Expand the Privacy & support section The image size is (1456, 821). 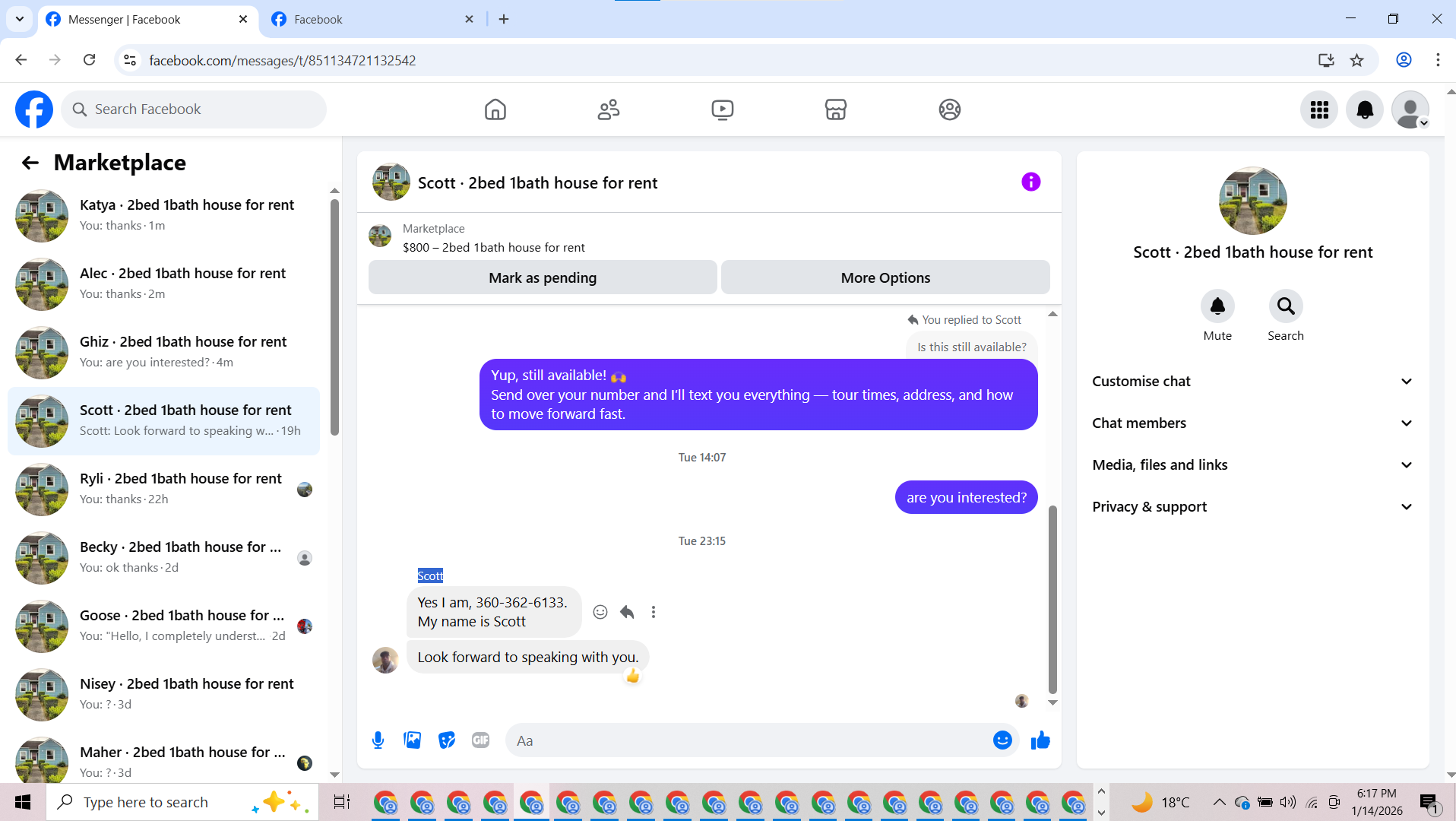pyautogui.click(x=1252, y=507)
